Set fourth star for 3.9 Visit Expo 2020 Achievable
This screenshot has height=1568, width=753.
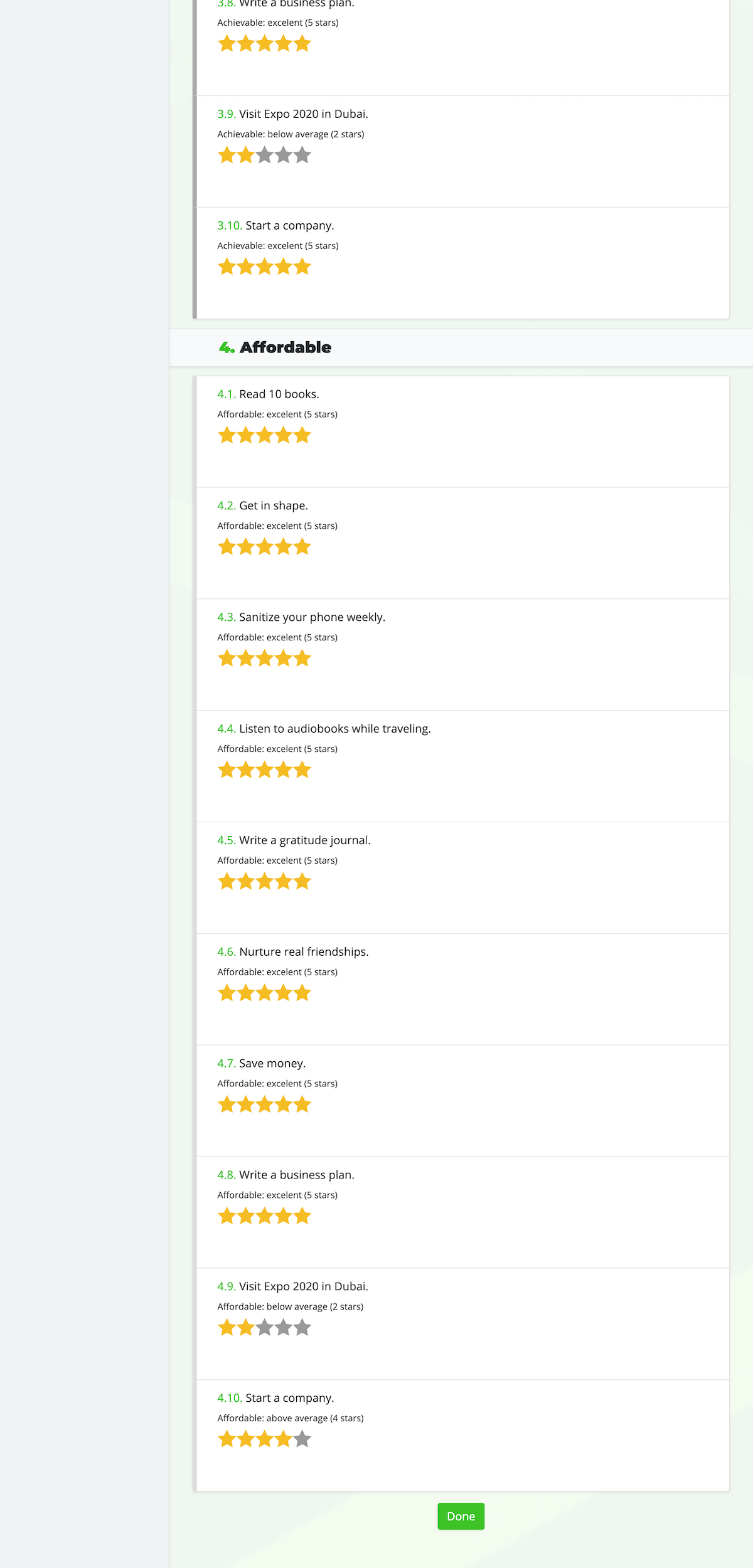point(284,154)
